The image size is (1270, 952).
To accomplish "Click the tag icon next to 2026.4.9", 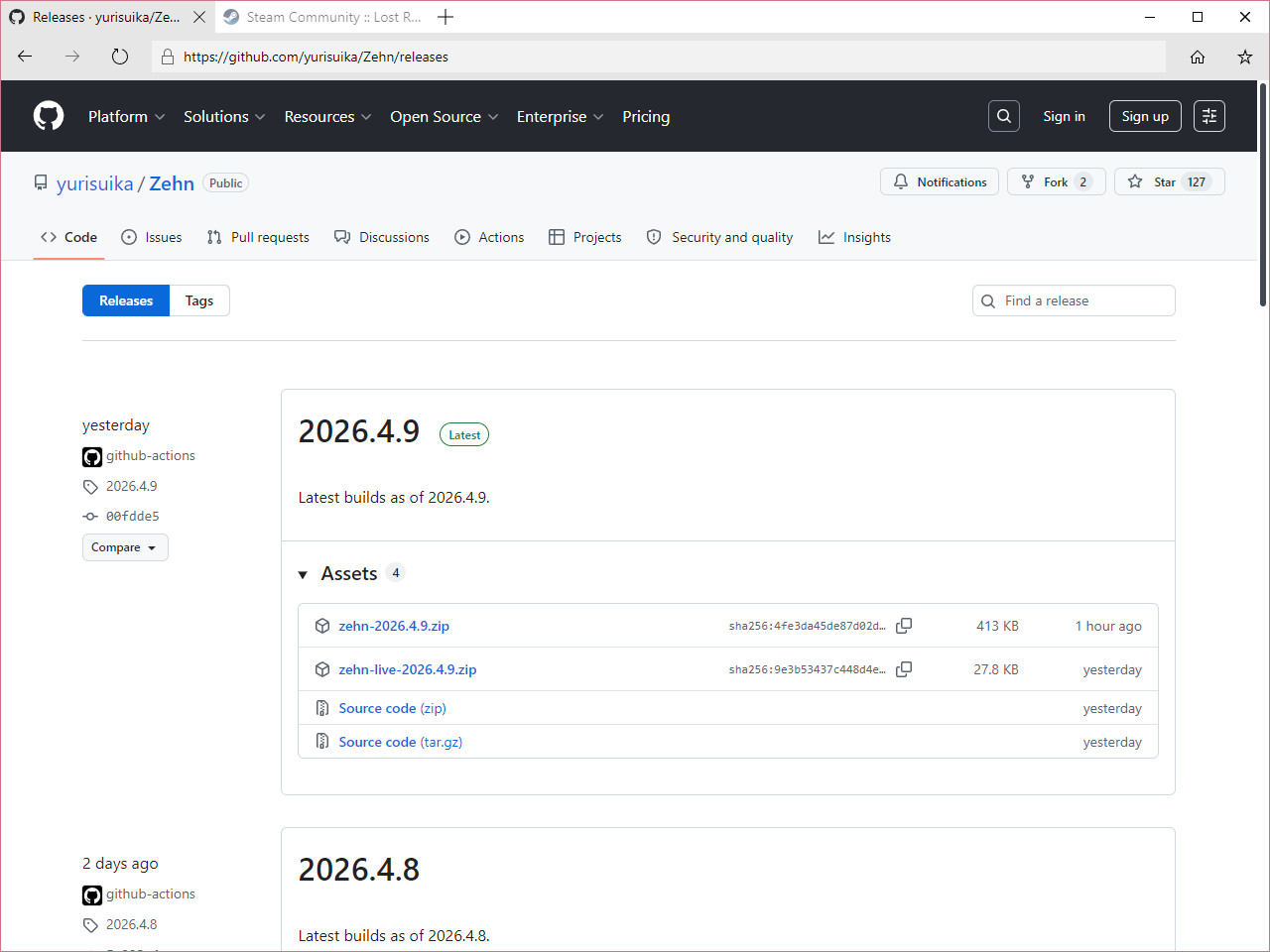I will (x=90, y=487).
